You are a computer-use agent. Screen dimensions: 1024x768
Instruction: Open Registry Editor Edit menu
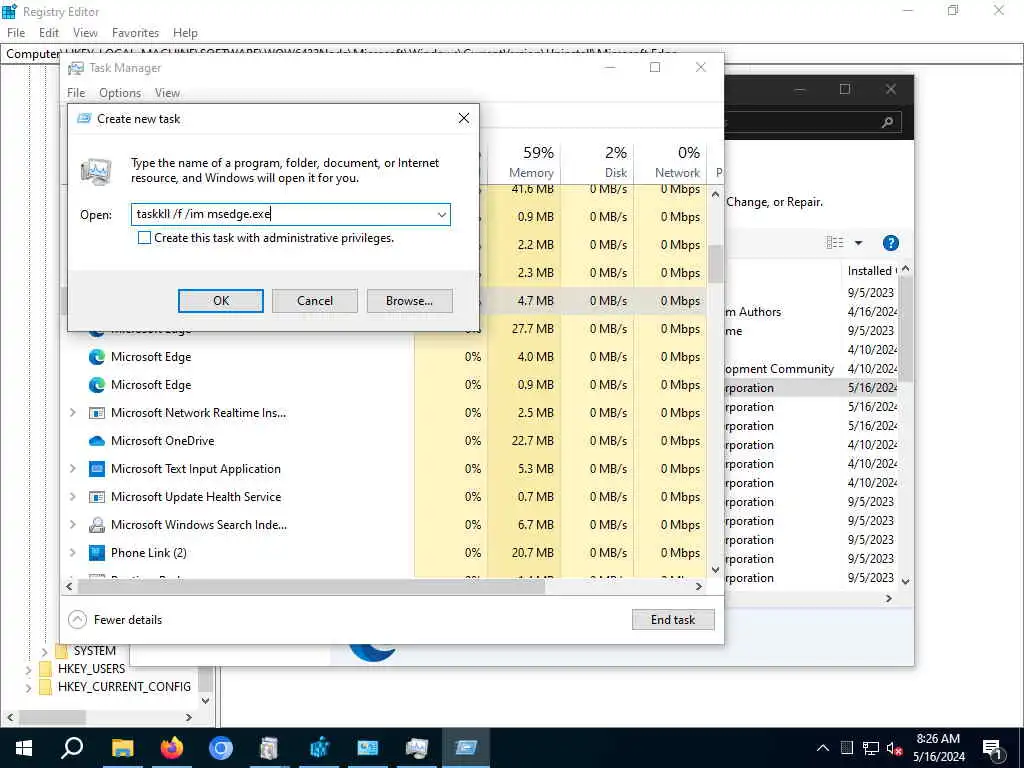pos(49,33)
